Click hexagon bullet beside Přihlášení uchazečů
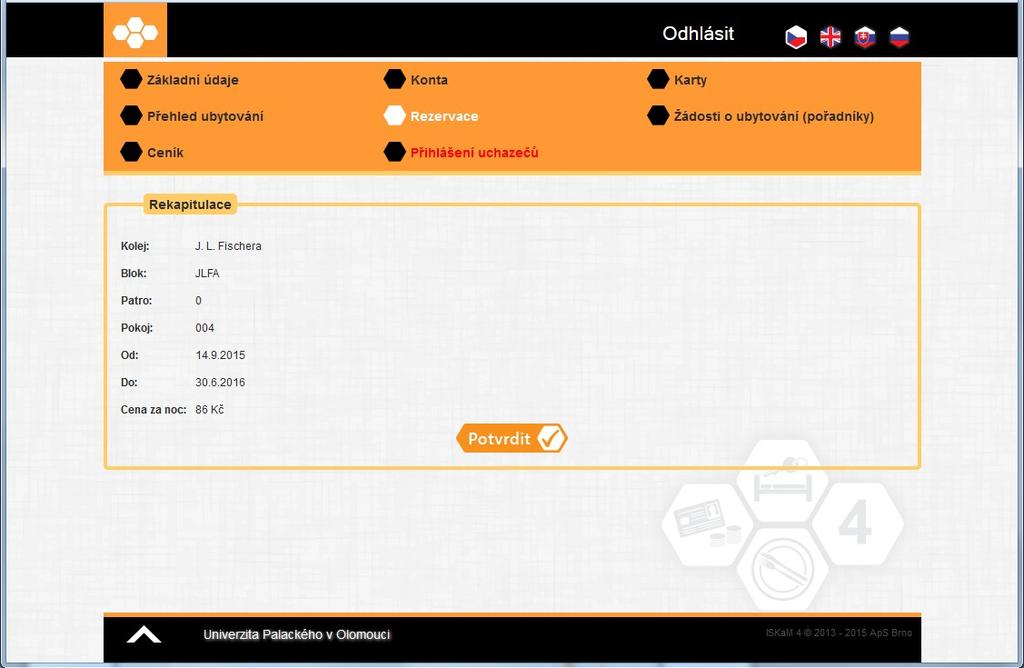Screen dimensions: 1024x668 click(x=394, y=151)
